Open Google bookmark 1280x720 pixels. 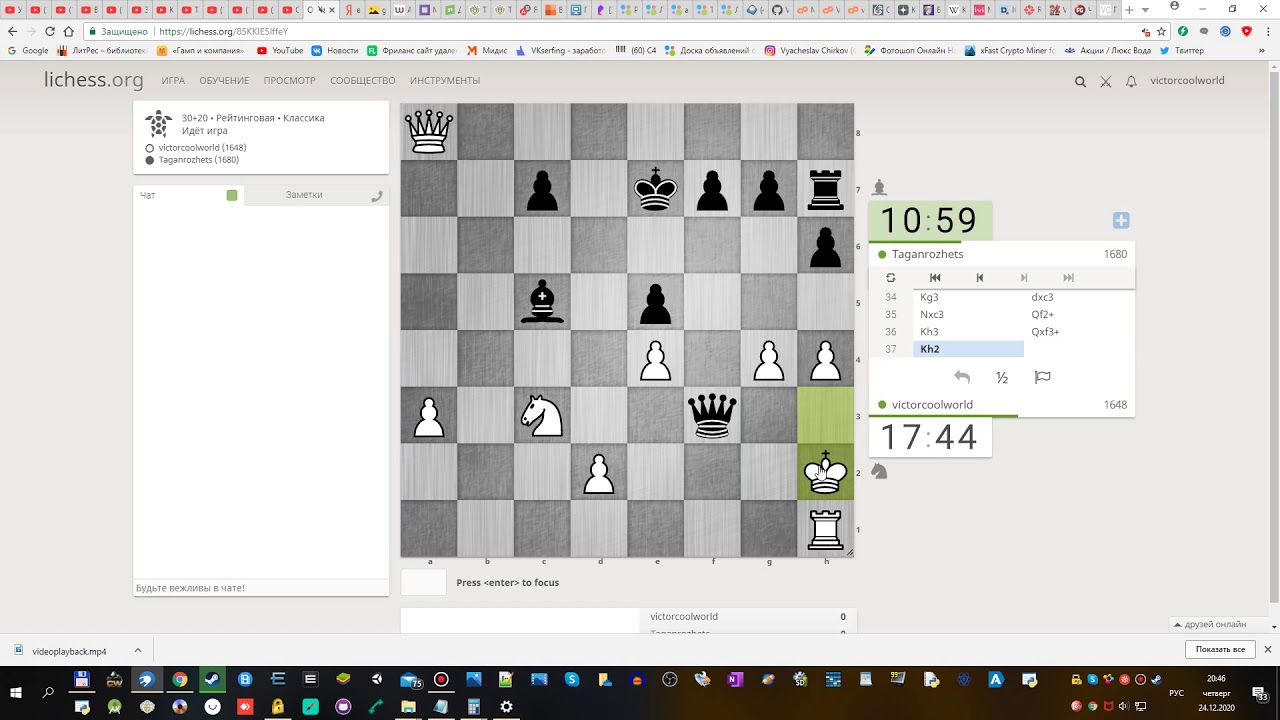[28, 50]
